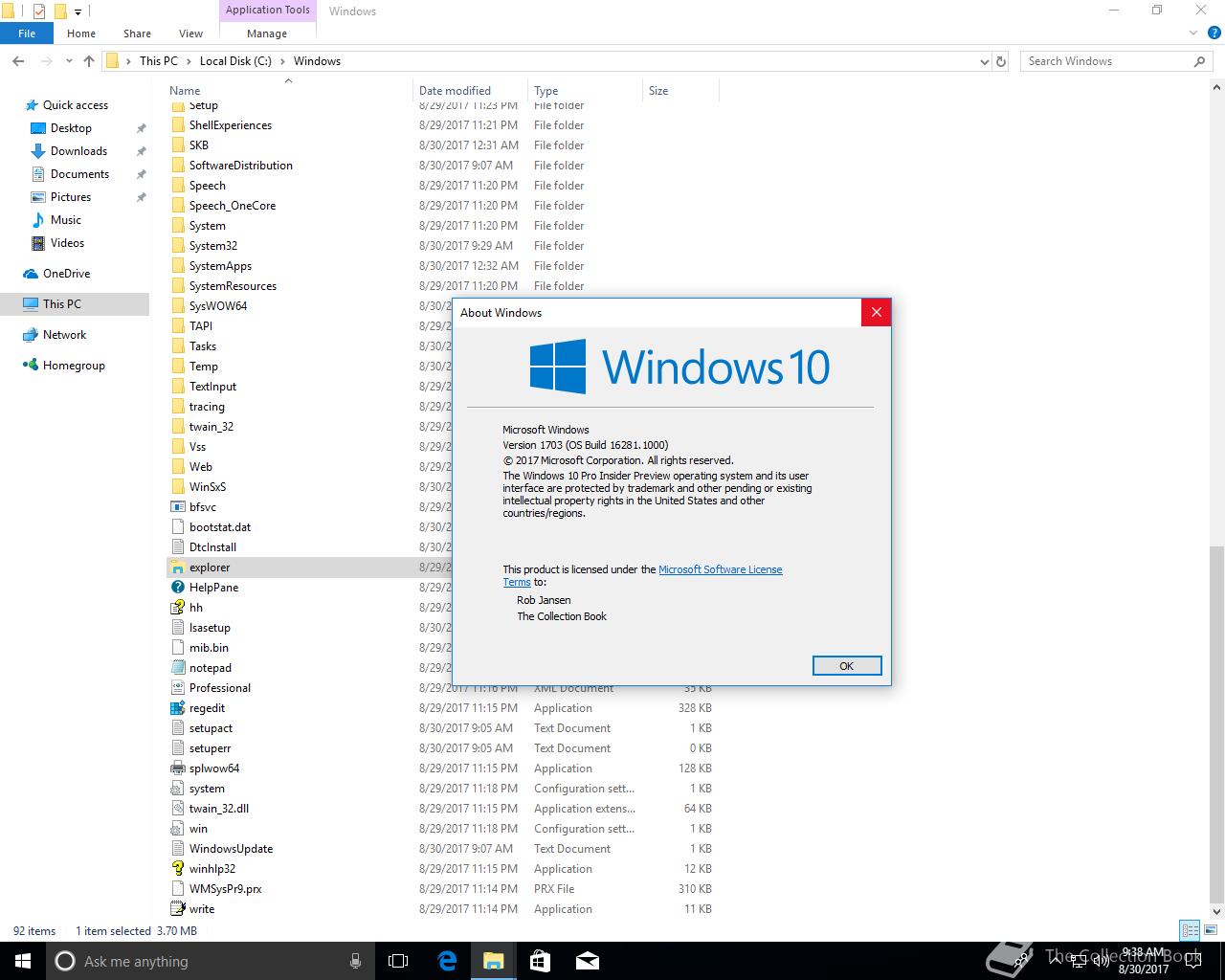Open the Manage tab under Application Tools
This screenshot has width=1225, height=980.
pyautogui.click(x=267, y=33)
